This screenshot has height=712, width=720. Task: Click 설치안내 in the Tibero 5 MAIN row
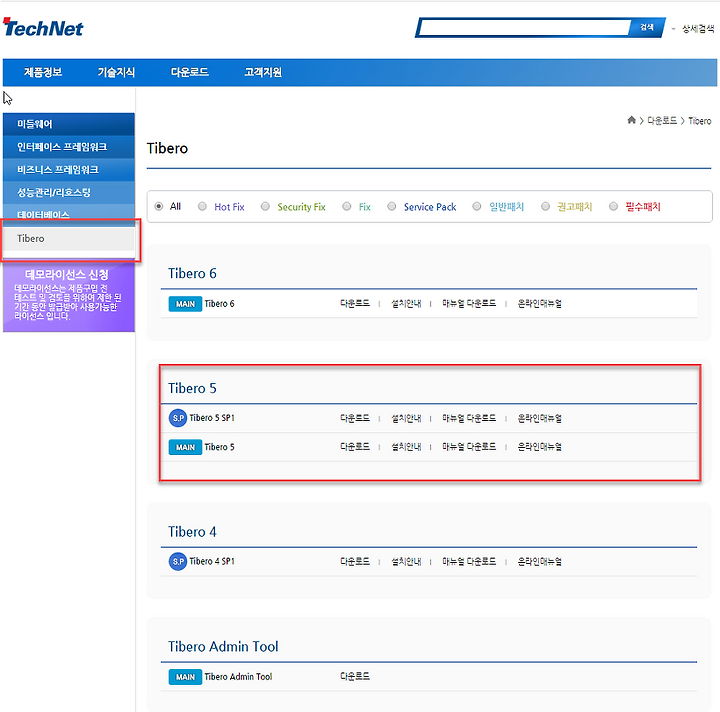pos(406,447)
